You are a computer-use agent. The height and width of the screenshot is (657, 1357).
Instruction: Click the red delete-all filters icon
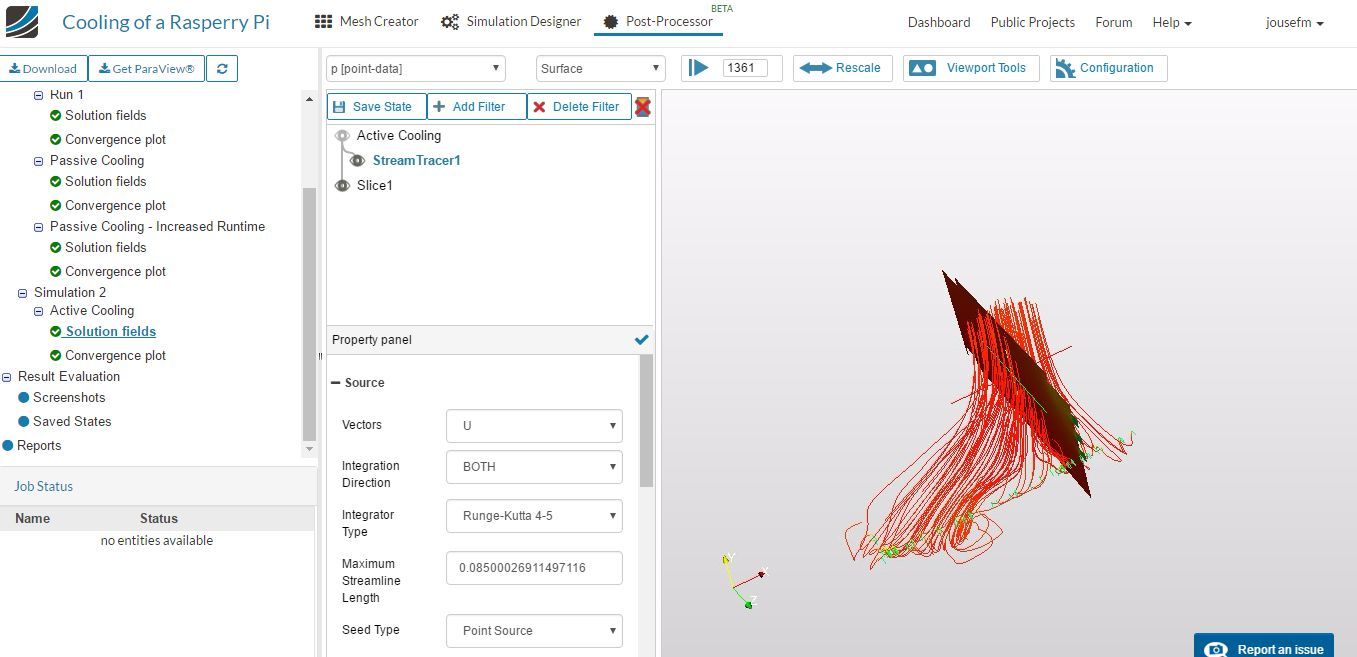[643, 106]
